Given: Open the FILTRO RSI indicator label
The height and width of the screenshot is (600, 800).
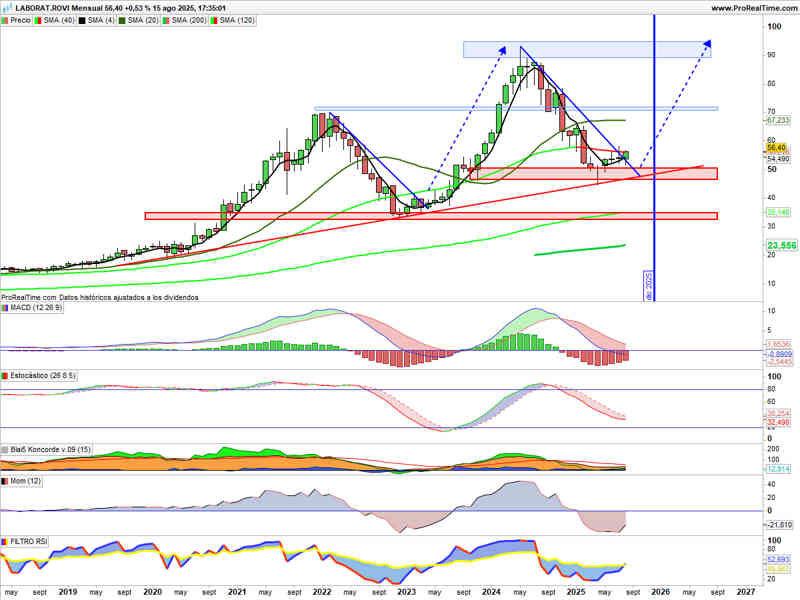Looking at the screenshot, I should pyautogui.click(x=29, y=541).
